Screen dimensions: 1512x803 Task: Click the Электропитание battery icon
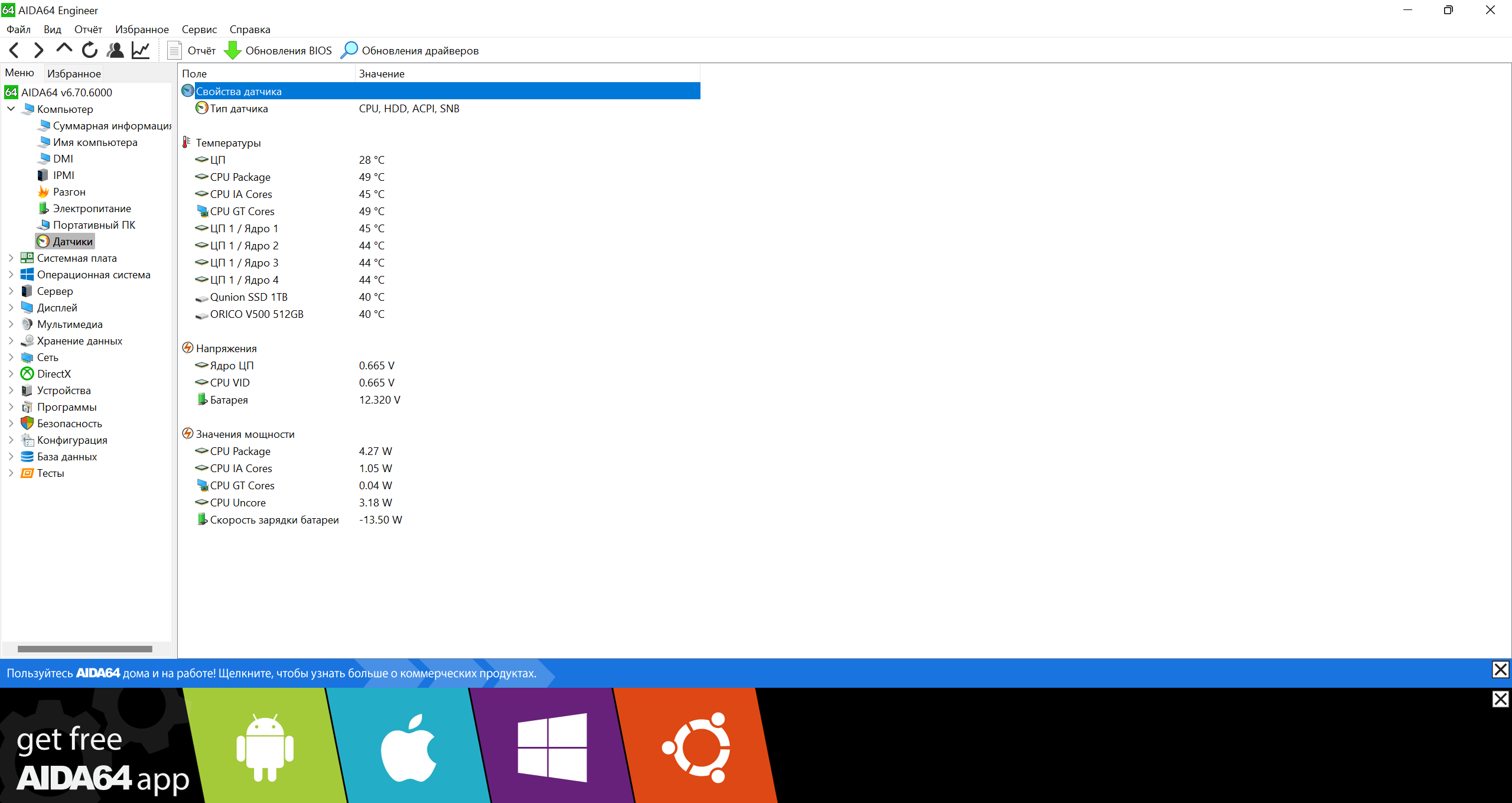point(43,208)
